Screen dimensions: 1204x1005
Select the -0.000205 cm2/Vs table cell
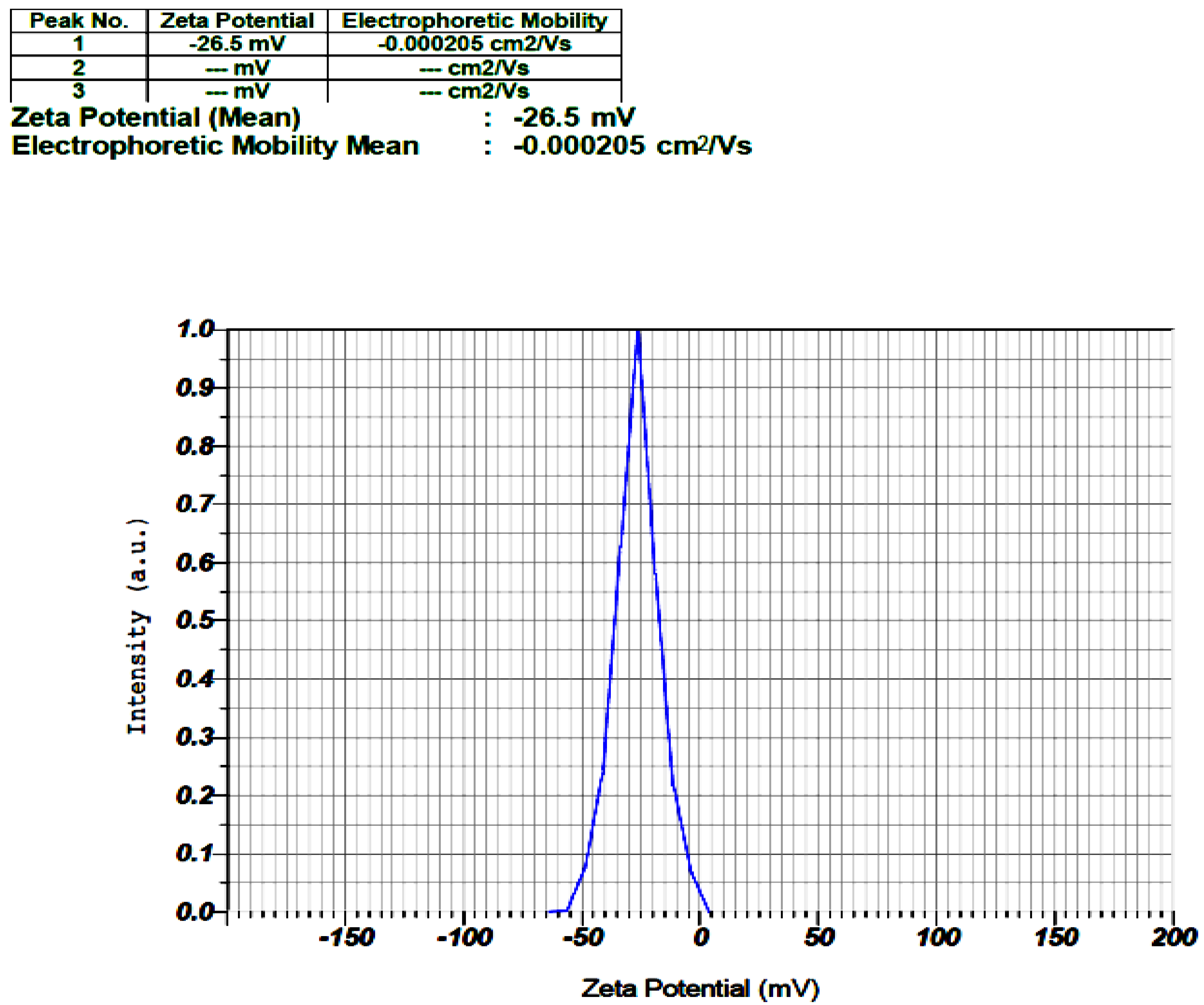tap(474, 43)
